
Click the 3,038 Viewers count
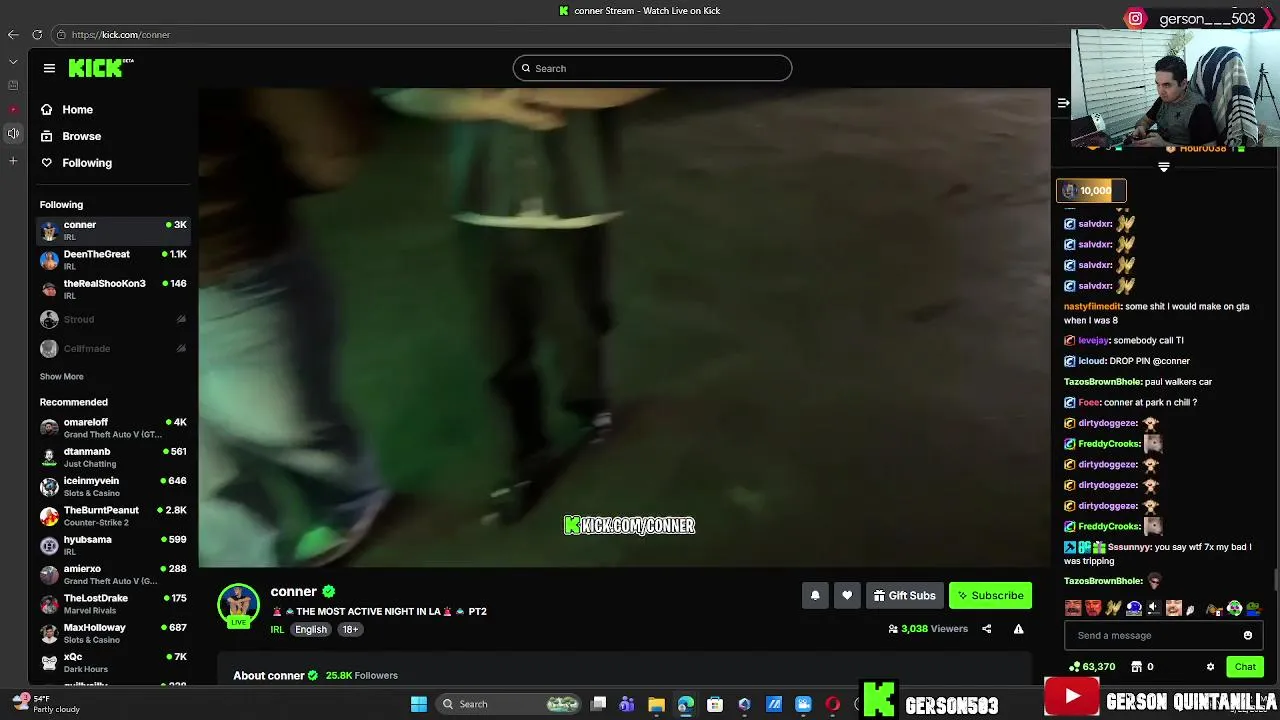point(928,629)
